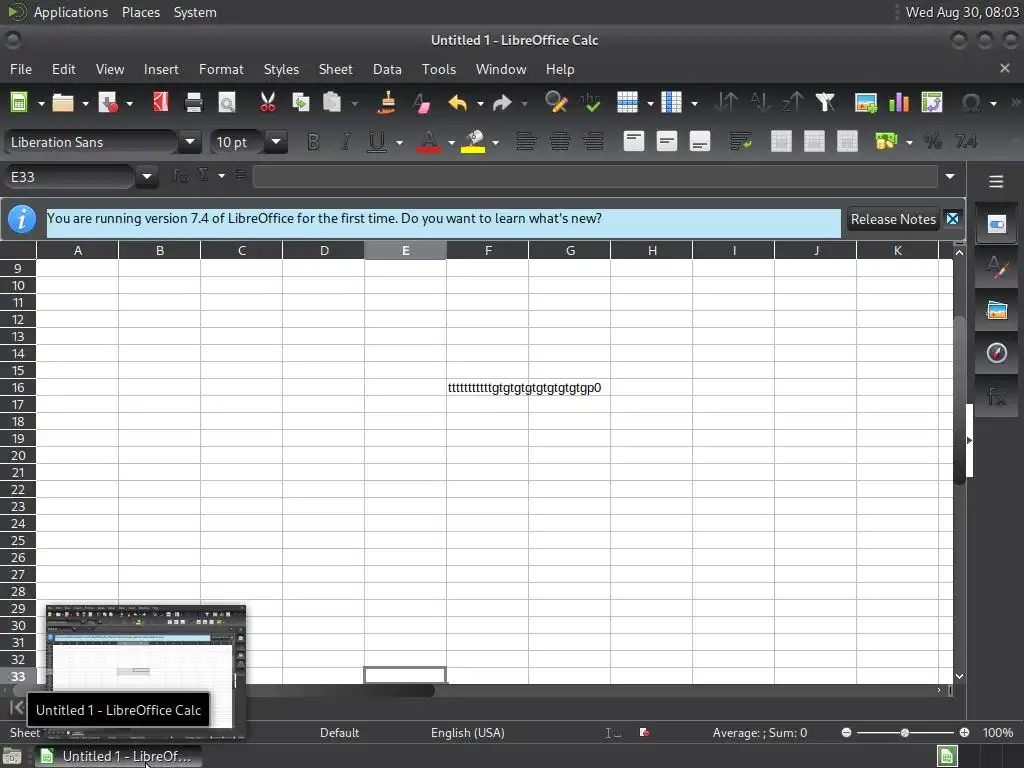Align cell content to top
Screen dimensions: 1024x768
tap(633, 142)
